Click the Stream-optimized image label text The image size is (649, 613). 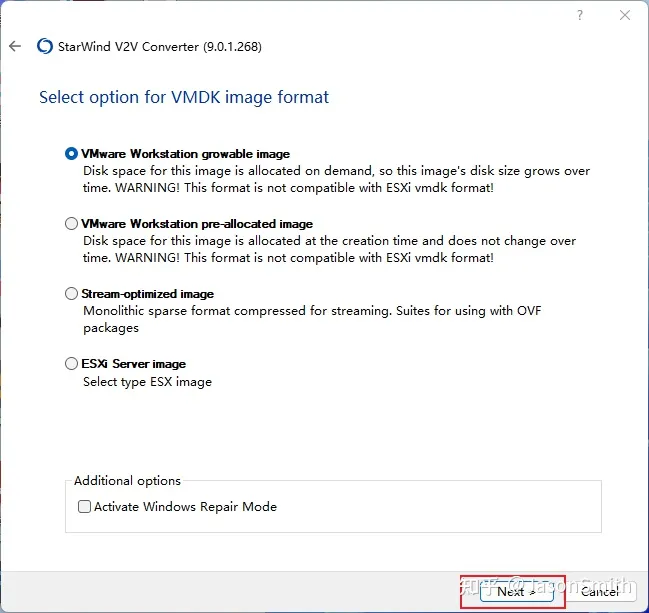(147, 294)
